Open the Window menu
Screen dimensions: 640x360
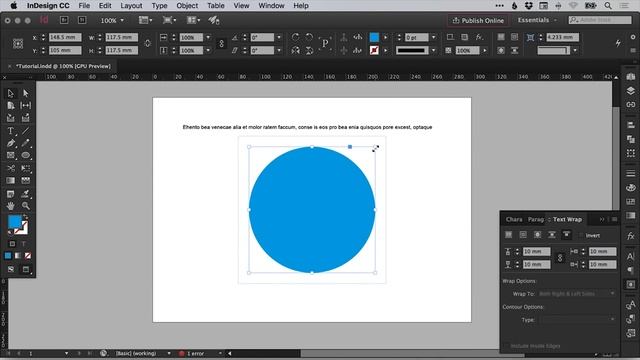pyautogui.click(x=271, y=6)
